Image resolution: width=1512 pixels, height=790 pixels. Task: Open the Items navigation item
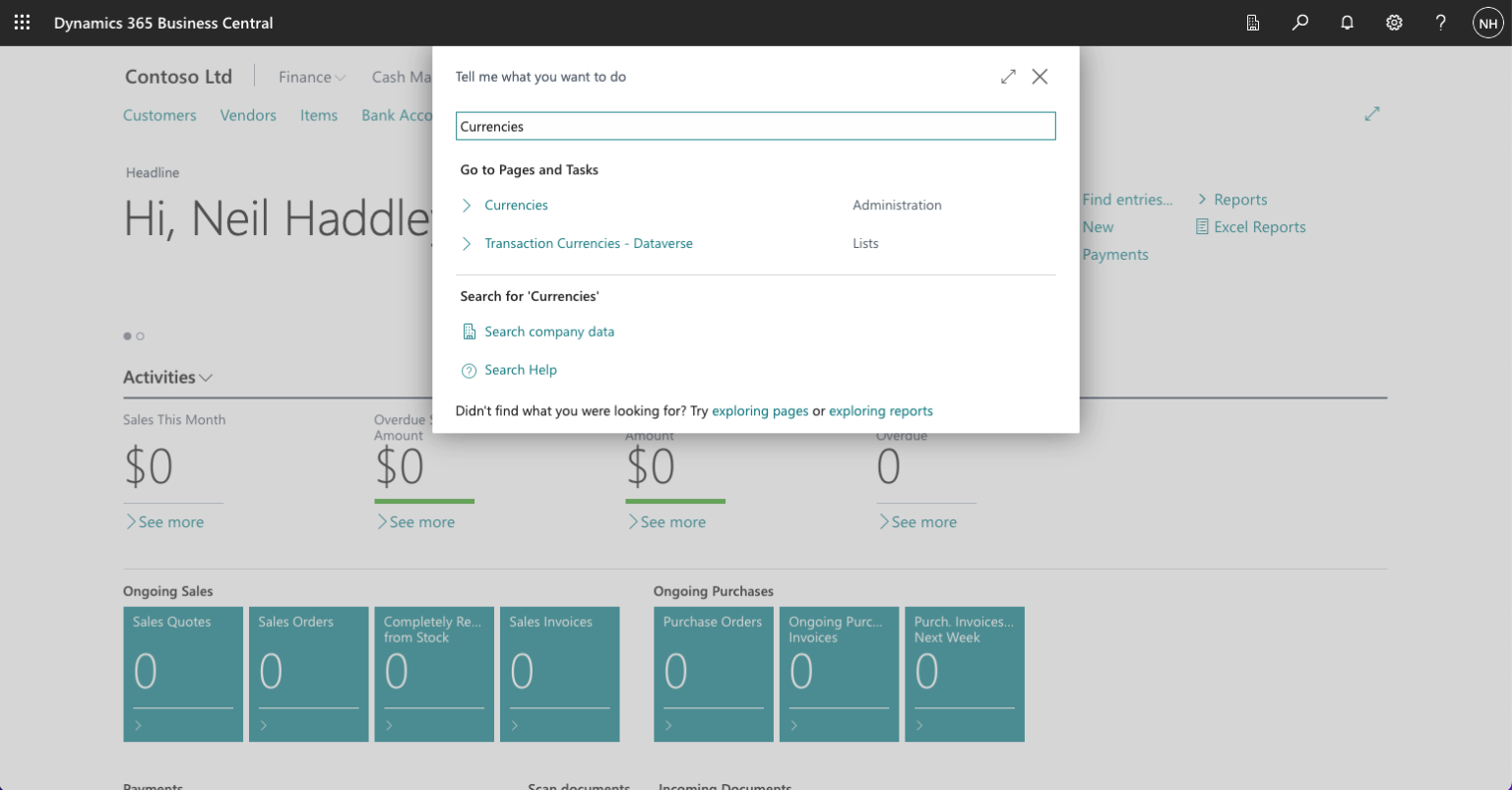319,115
